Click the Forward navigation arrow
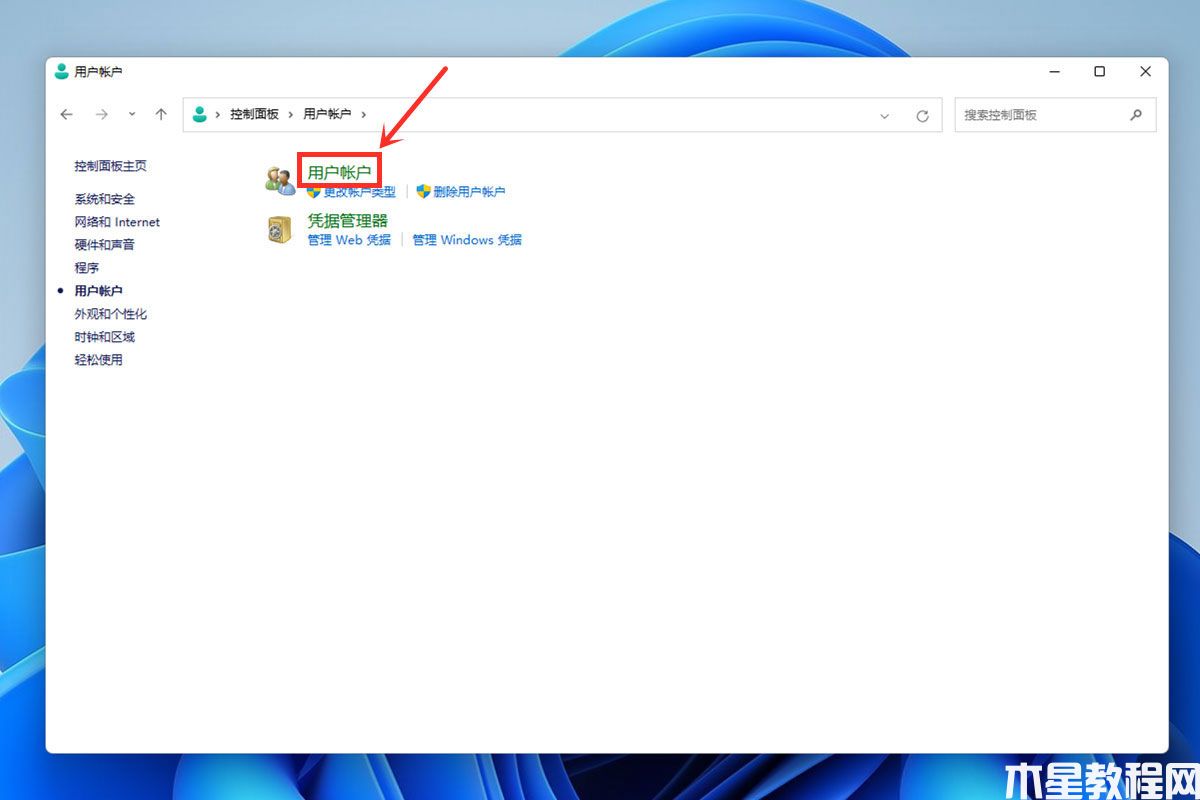The width and height of the screenshot is (1200, 800). coord(101,115)
